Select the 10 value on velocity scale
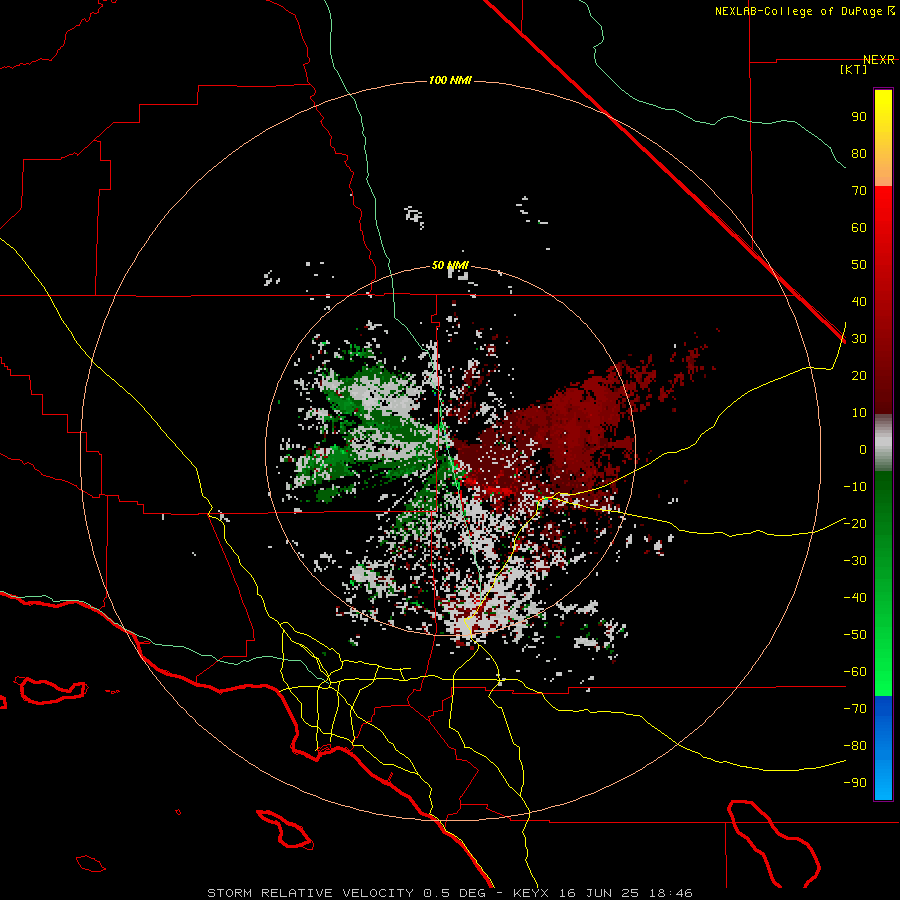 [859, 413]
